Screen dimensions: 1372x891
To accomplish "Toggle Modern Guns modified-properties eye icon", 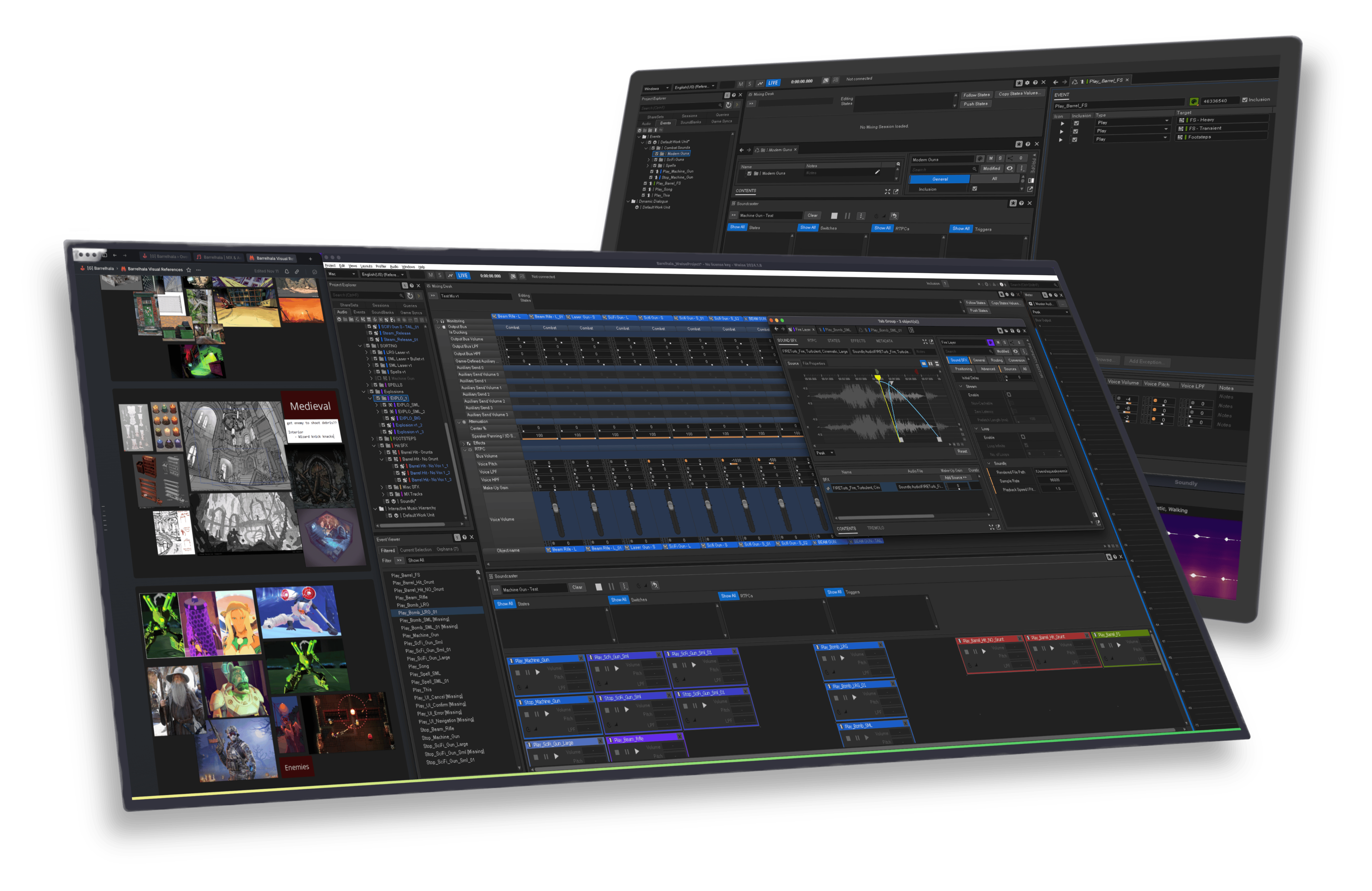I will [x=1009, y=168].
